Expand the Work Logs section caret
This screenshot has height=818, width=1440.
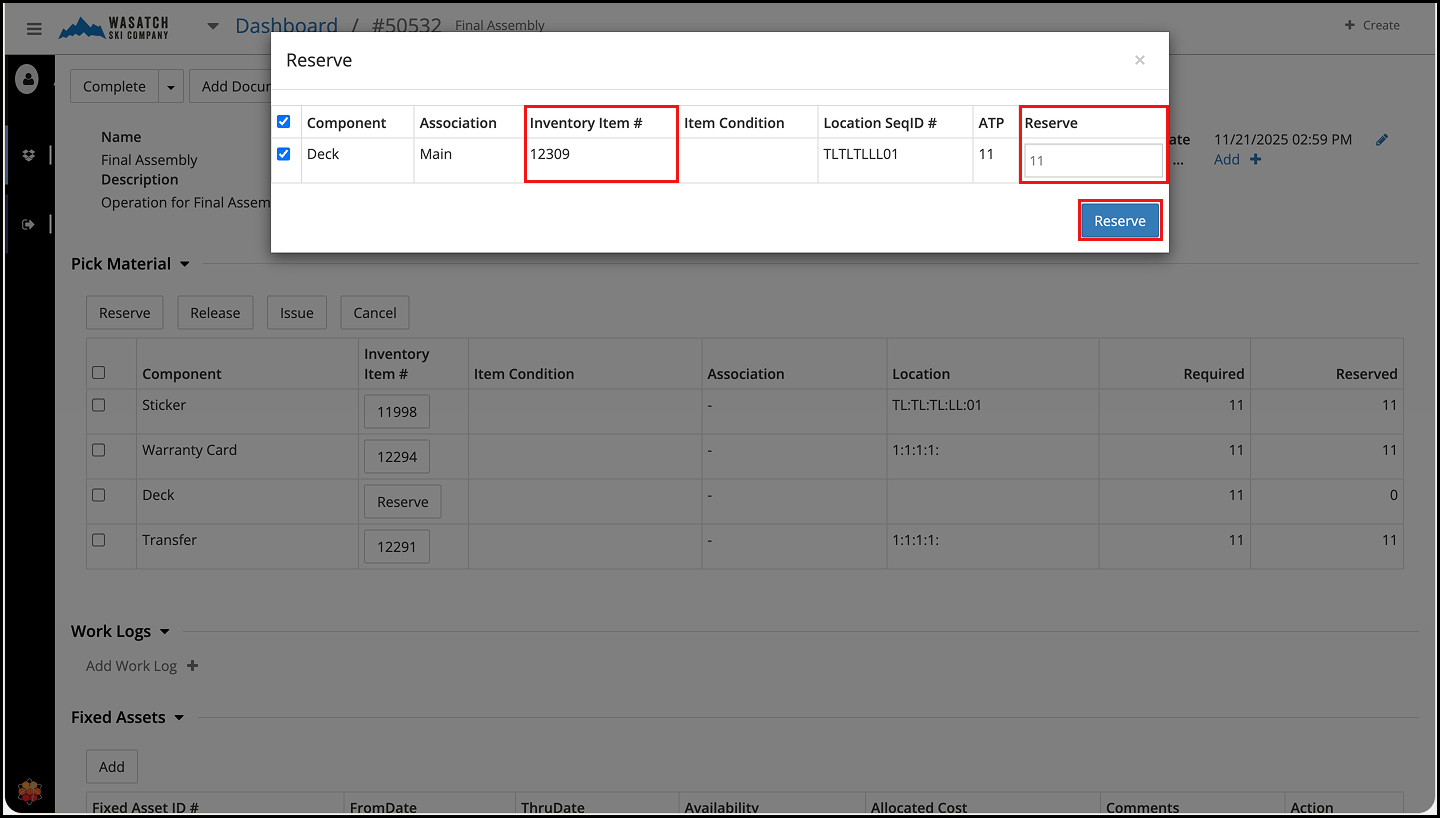(x=164, y=632)
